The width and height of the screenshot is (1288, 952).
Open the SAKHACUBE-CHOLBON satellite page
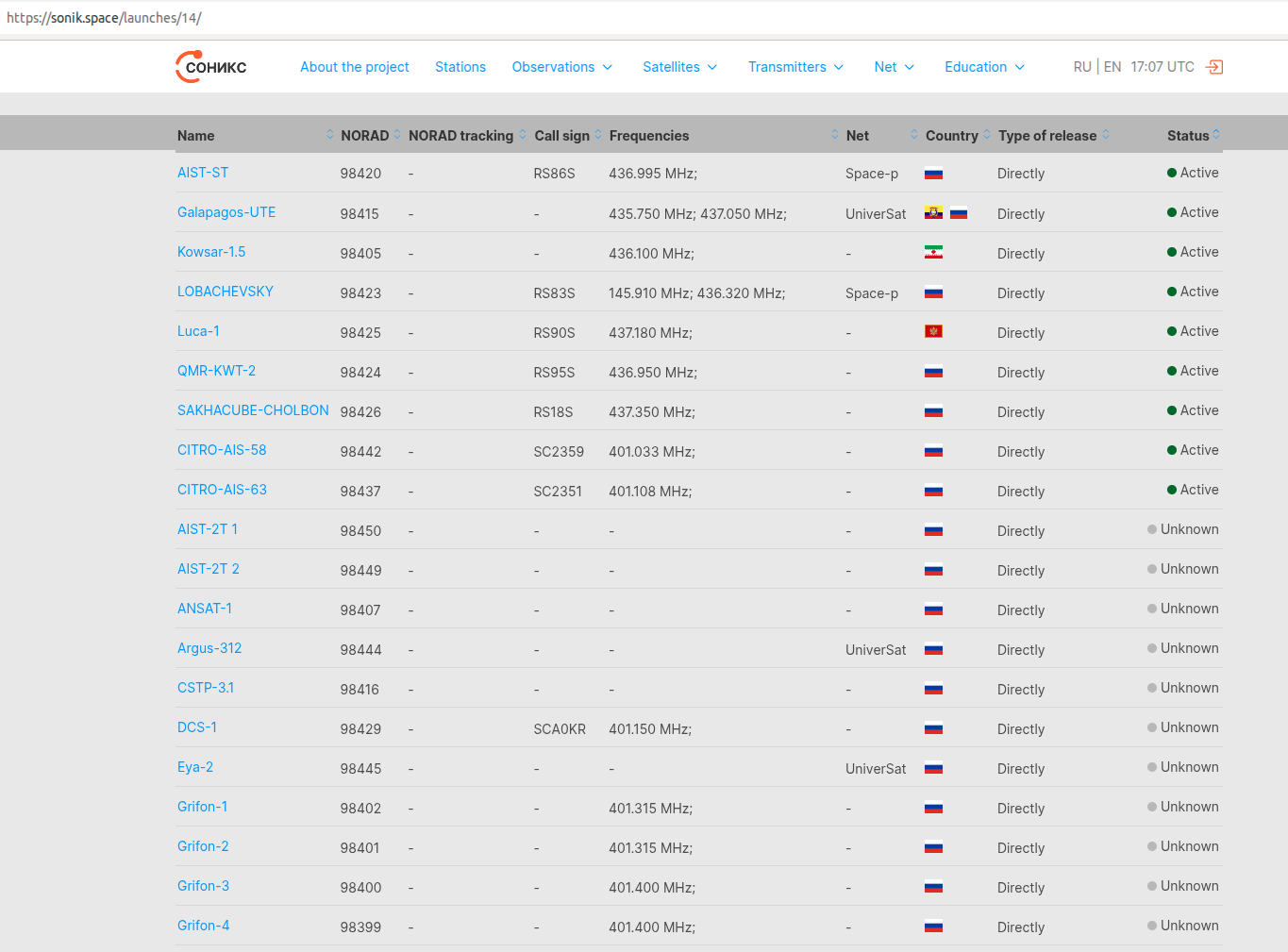coord(253,410)
